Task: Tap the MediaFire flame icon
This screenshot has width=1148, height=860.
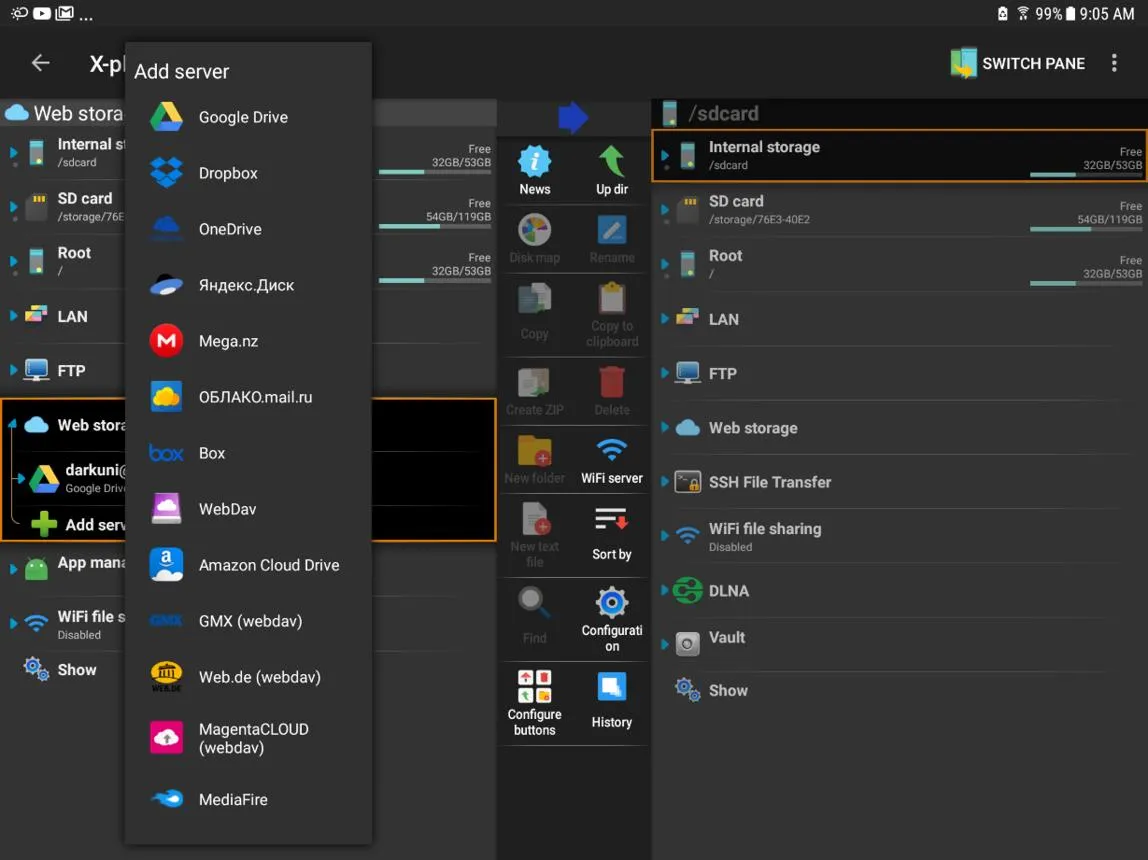Action: [166, 799]
